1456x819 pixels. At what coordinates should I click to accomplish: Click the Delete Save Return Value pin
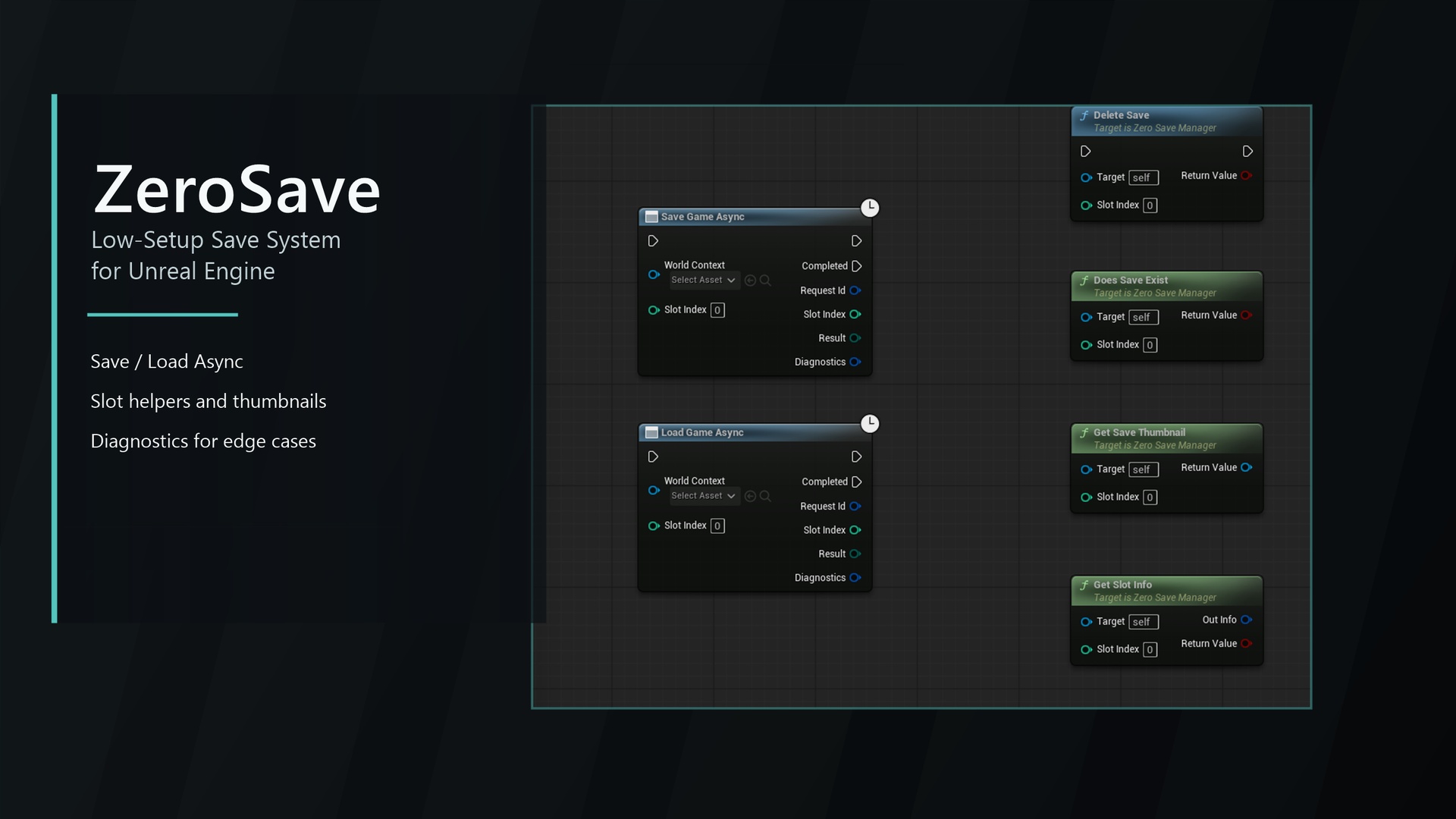(1246, 176)
